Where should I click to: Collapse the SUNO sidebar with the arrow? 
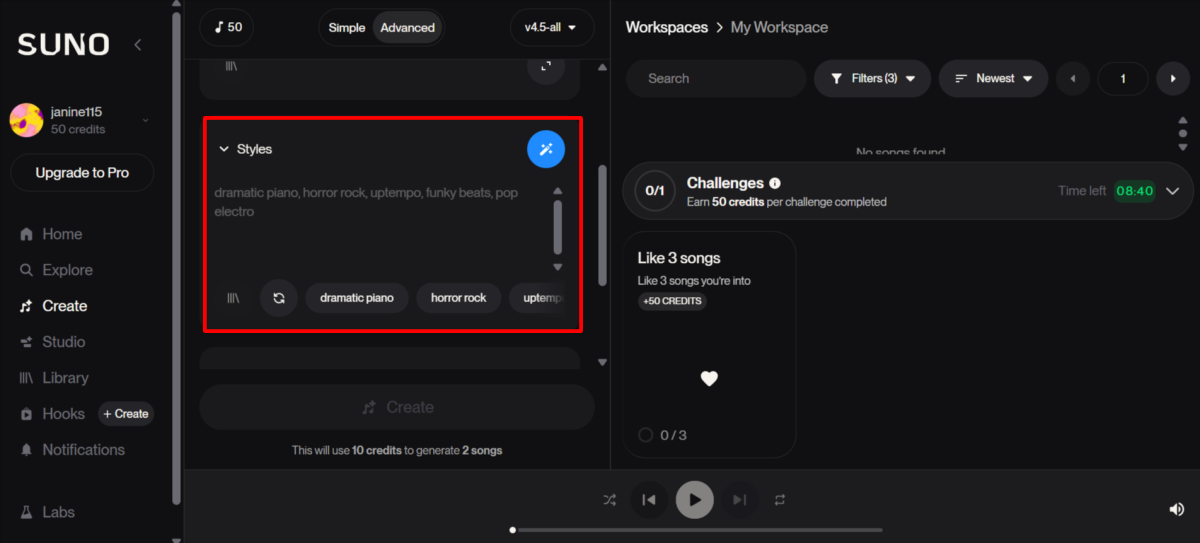[x=138, y=44]
